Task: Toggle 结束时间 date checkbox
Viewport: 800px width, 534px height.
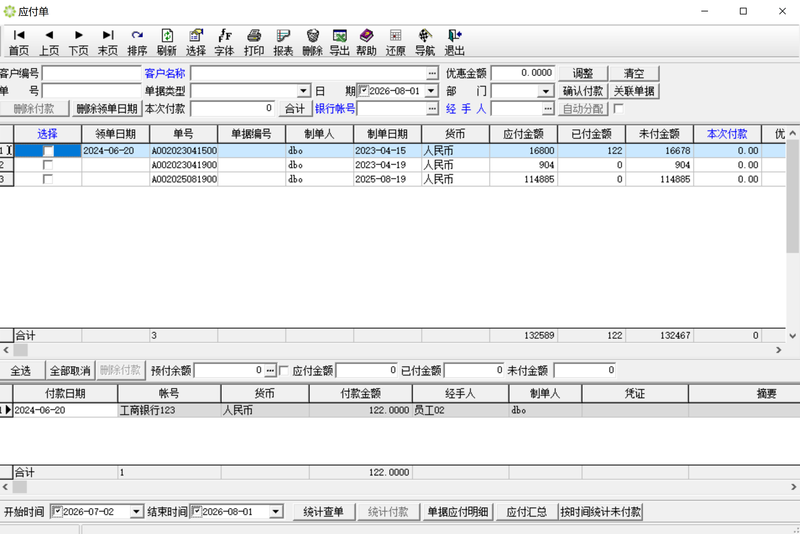Action: coord(197,512)
